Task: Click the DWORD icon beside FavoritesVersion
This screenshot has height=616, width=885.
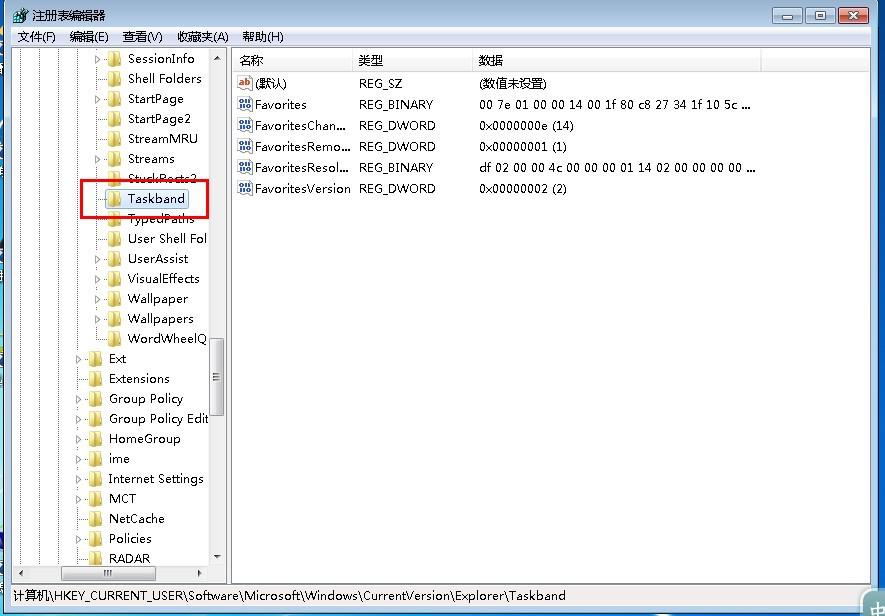Action: (x=245, y=188)
